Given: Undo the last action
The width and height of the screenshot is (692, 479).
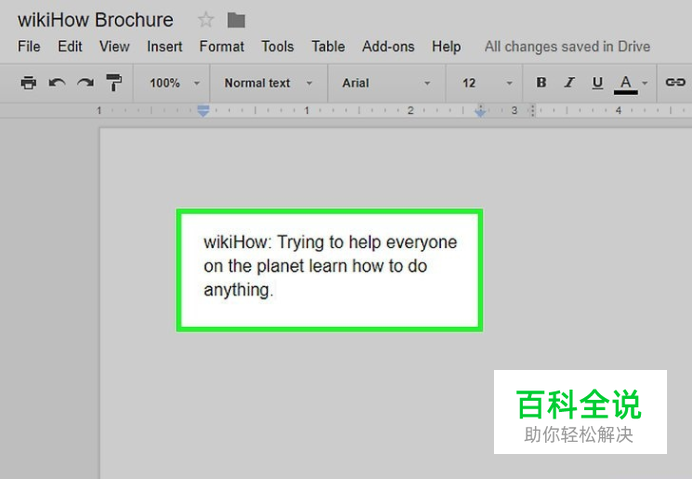Looking at the screenshot, I should click(57, 83).
